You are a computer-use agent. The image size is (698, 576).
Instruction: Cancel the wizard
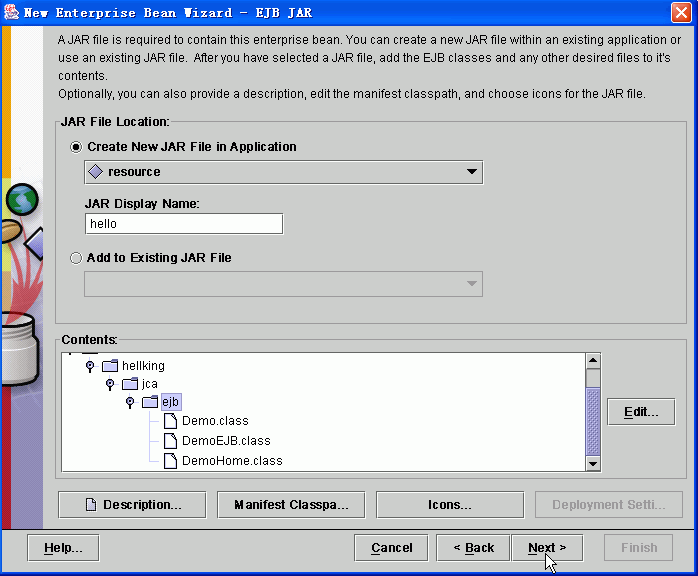[x=391, y=548]
